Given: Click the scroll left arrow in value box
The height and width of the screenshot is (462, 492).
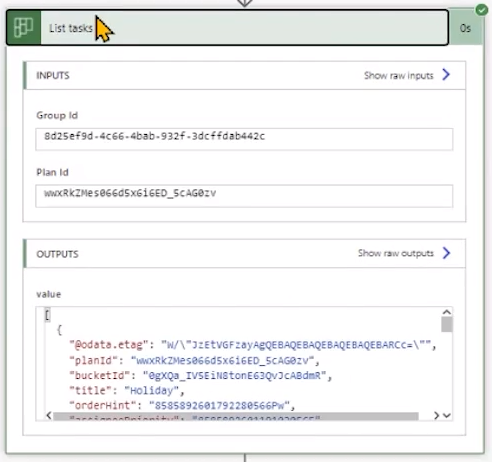Looking at the screenshot, I should [49, 415].
